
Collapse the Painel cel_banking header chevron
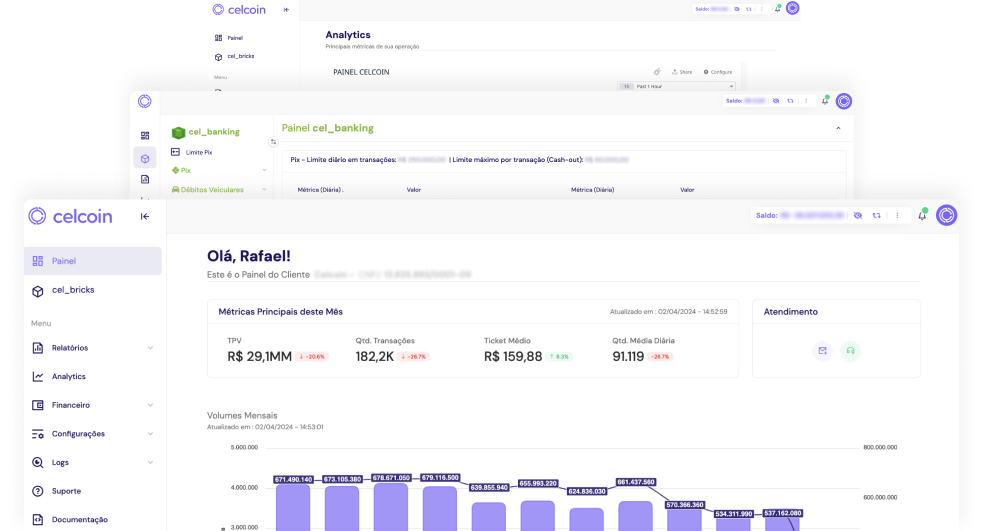coord(838,128)
